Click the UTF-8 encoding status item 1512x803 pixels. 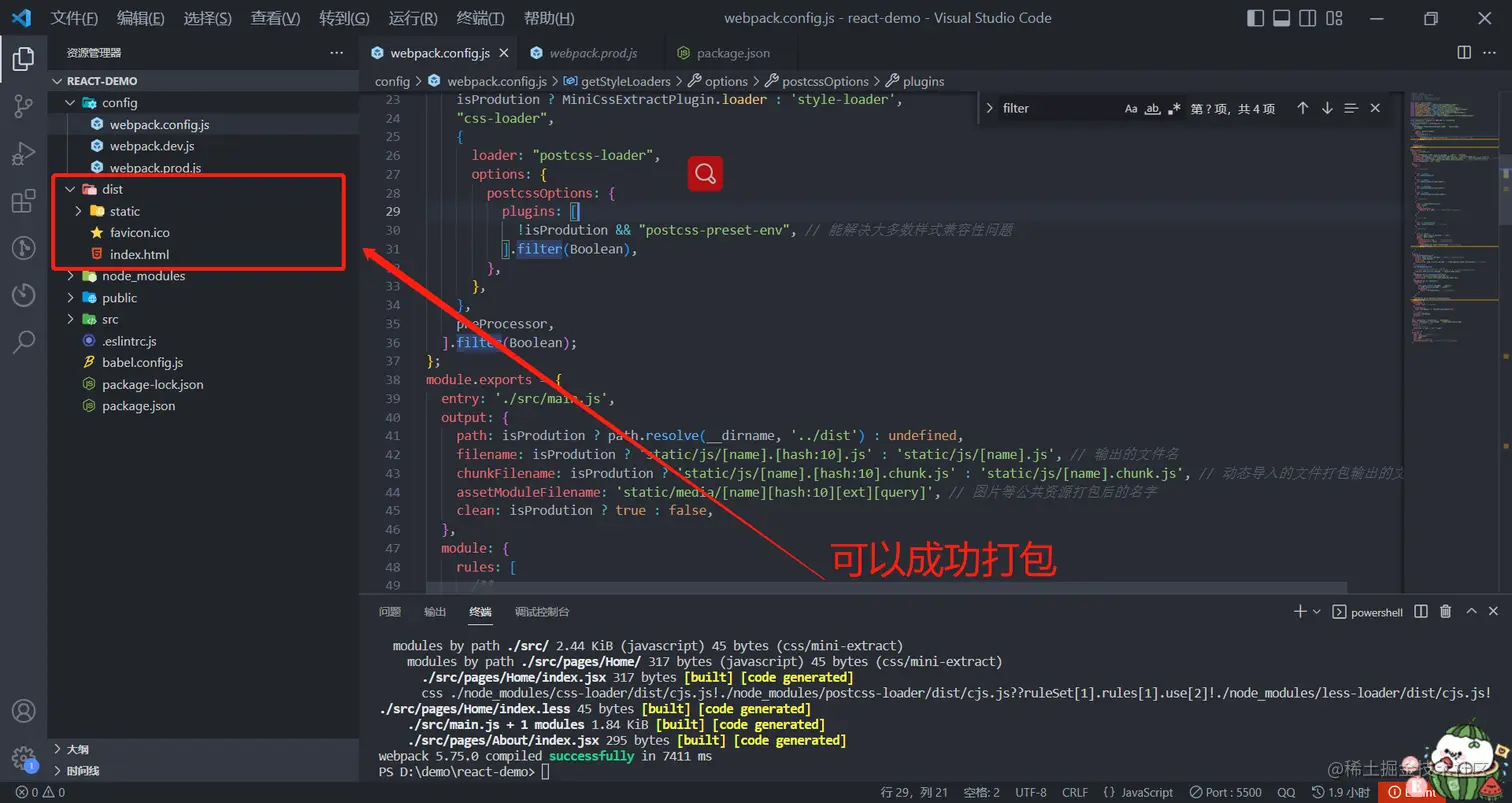pos(1031,792)
